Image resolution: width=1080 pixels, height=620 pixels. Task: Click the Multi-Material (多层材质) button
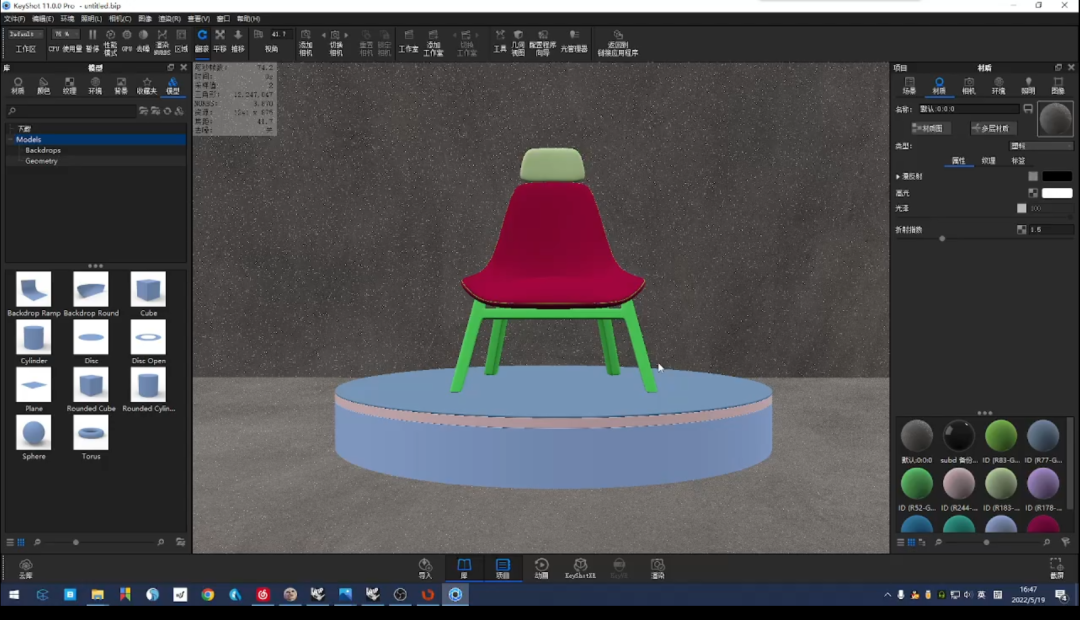click(x=993, y=128)
